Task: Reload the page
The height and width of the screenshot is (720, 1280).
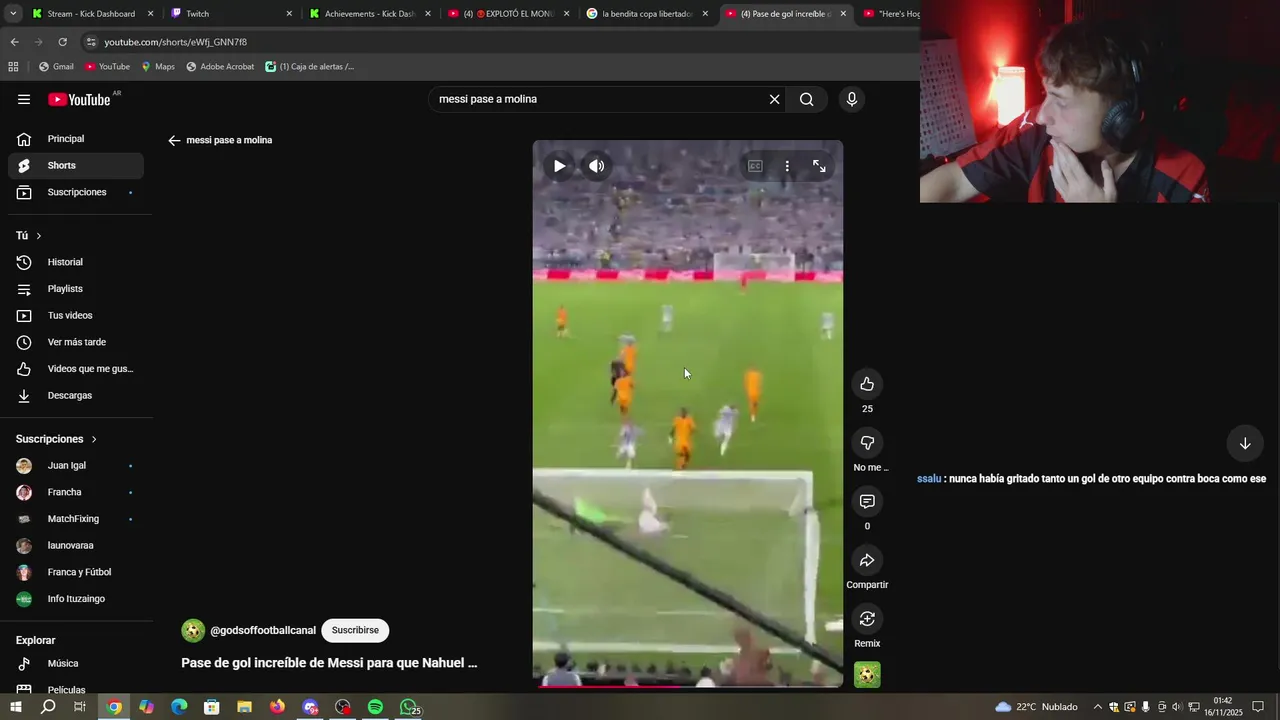Action: pos(62,42)
